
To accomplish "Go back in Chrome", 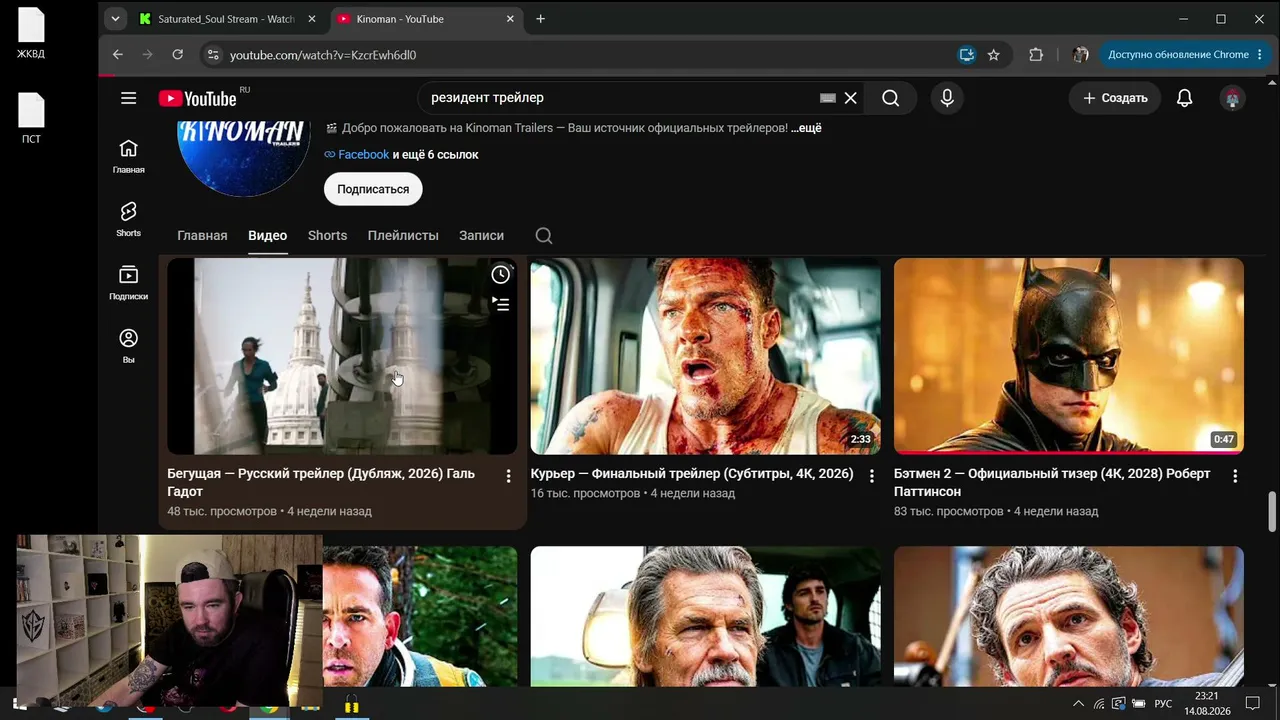I will pyautogui.click(x=118, y=55).
